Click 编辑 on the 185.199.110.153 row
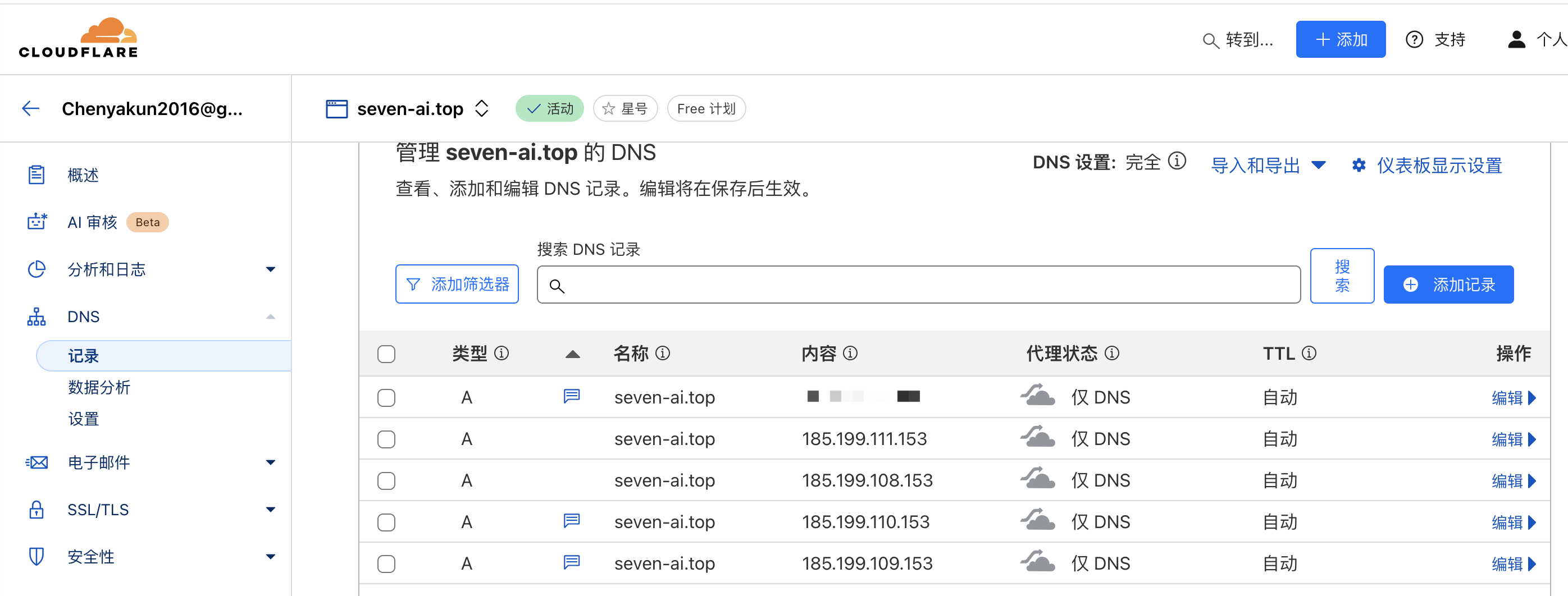The image size is (1568, 596). [1514, 522]
